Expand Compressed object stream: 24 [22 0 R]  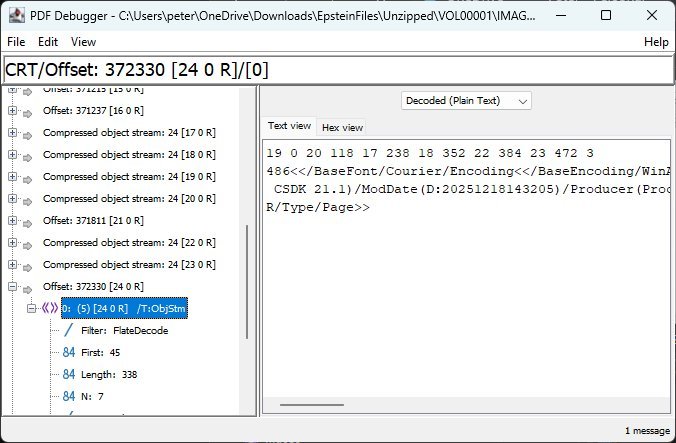point(12,243)
